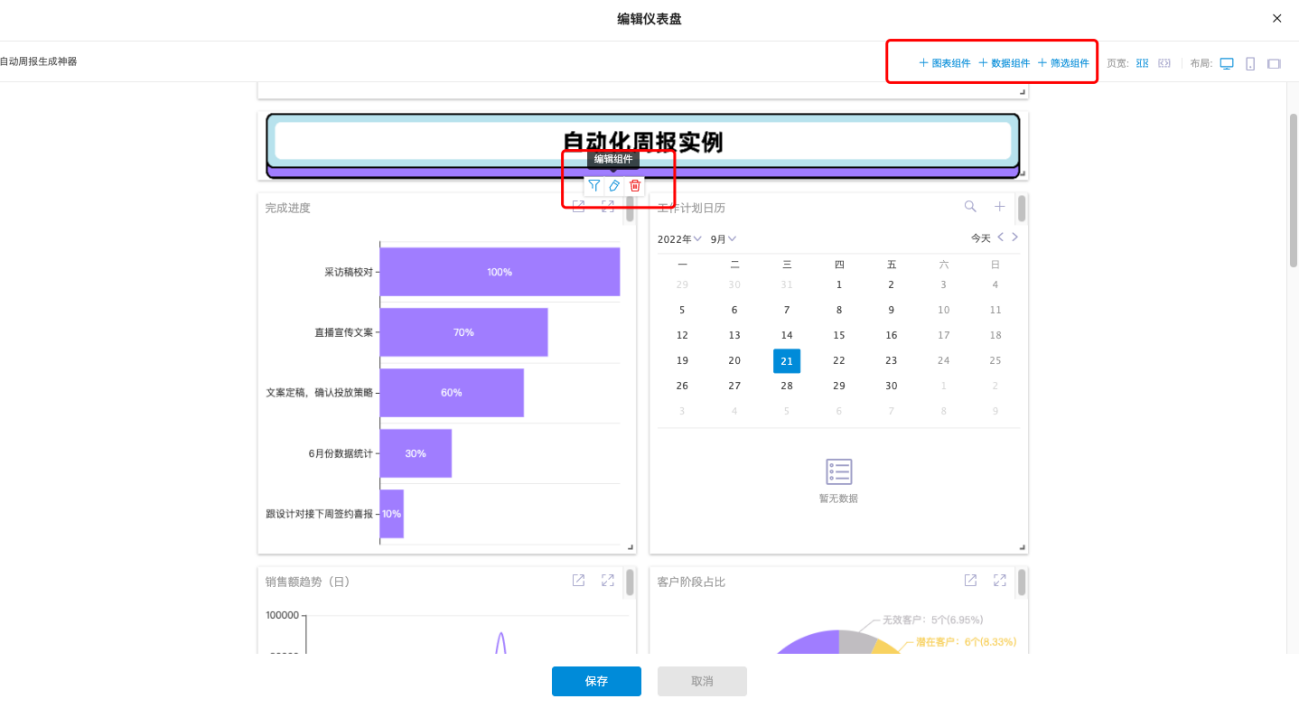Open the 2022年 year dropdown
This screenshot has width=1299, height=708.
[x=680, y=239]
